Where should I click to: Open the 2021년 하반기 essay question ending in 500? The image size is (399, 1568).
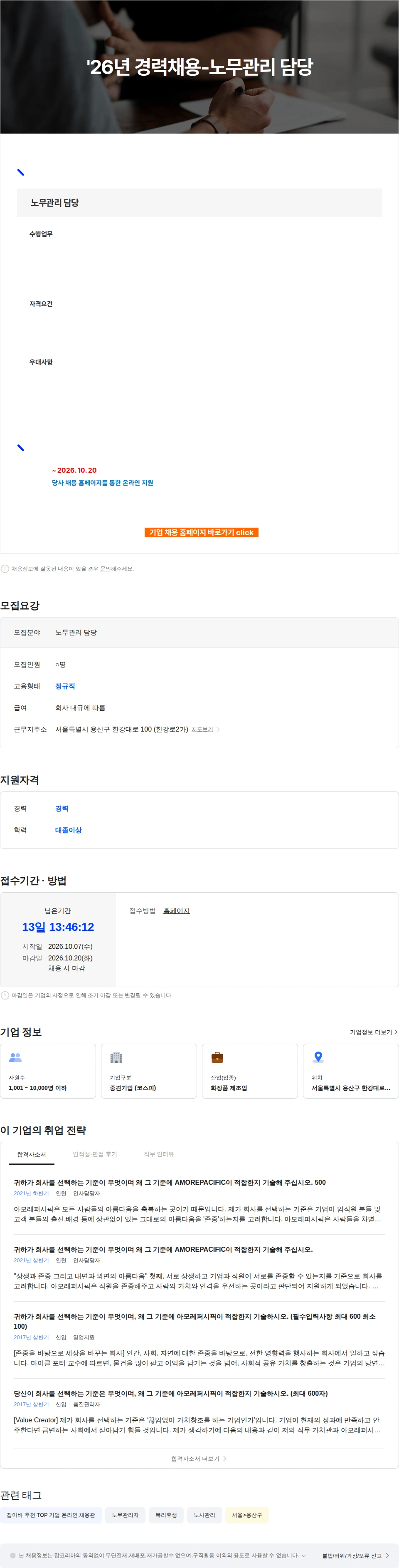[x=170, y=1183]
